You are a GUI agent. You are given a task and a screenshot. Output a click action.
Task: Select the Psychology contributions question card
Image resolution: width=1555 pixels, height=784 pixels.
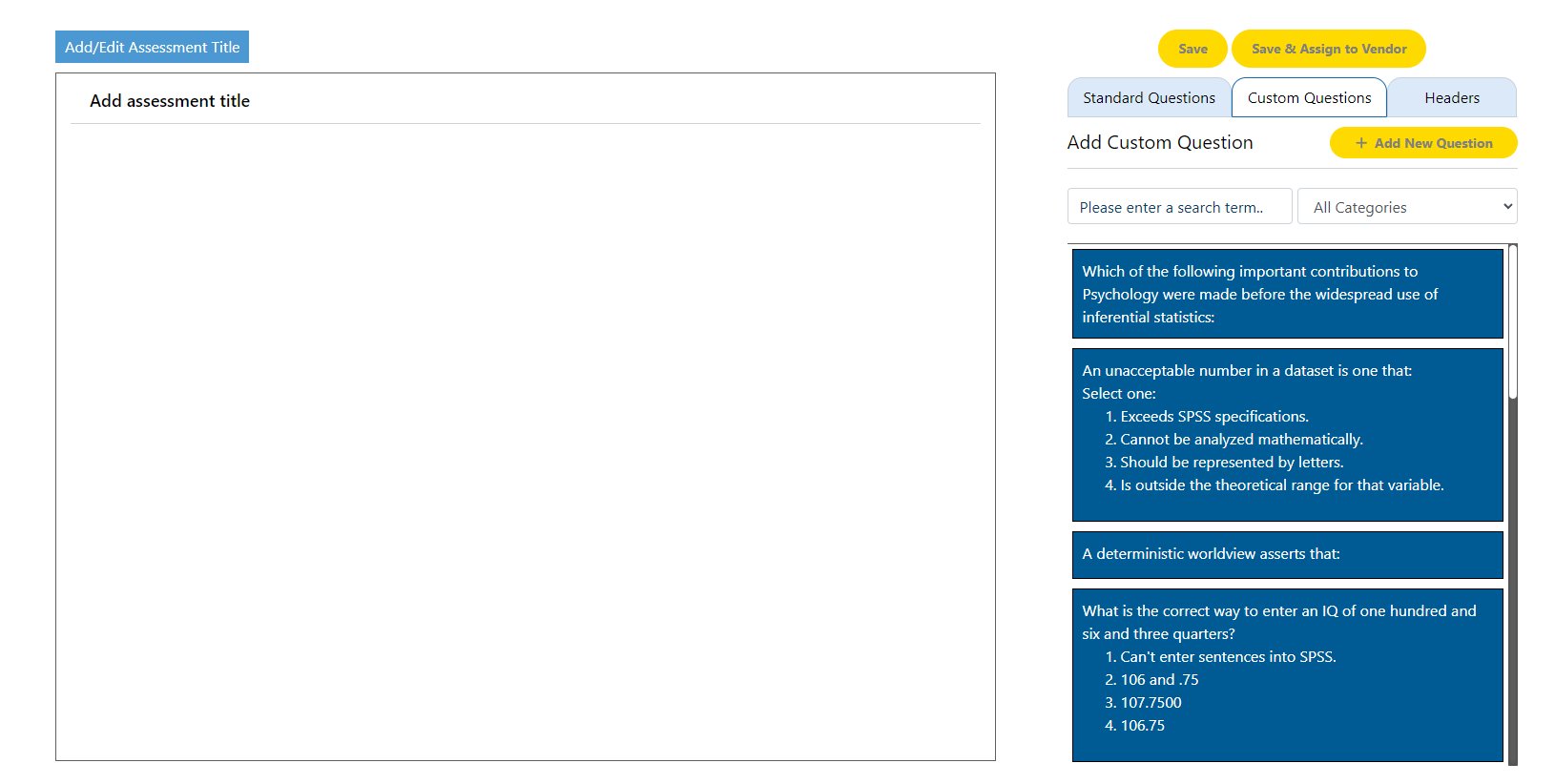(1287, 294)
